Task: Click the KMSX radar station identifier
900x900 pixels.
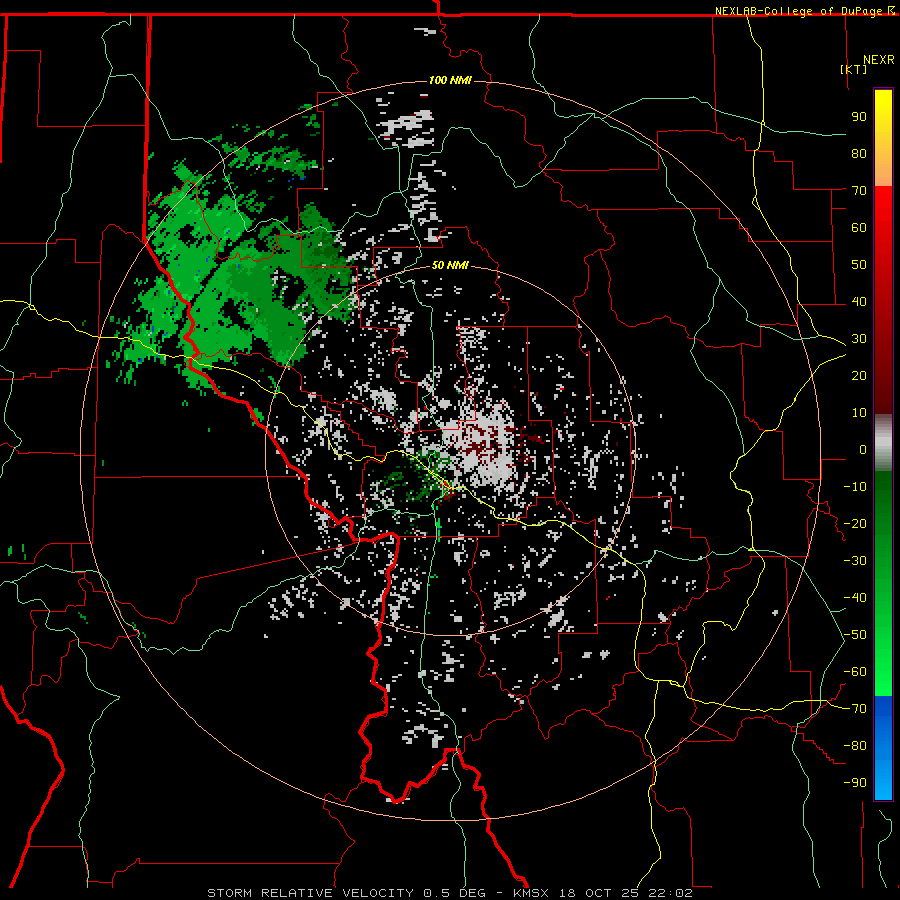Action: click(531, 893)
